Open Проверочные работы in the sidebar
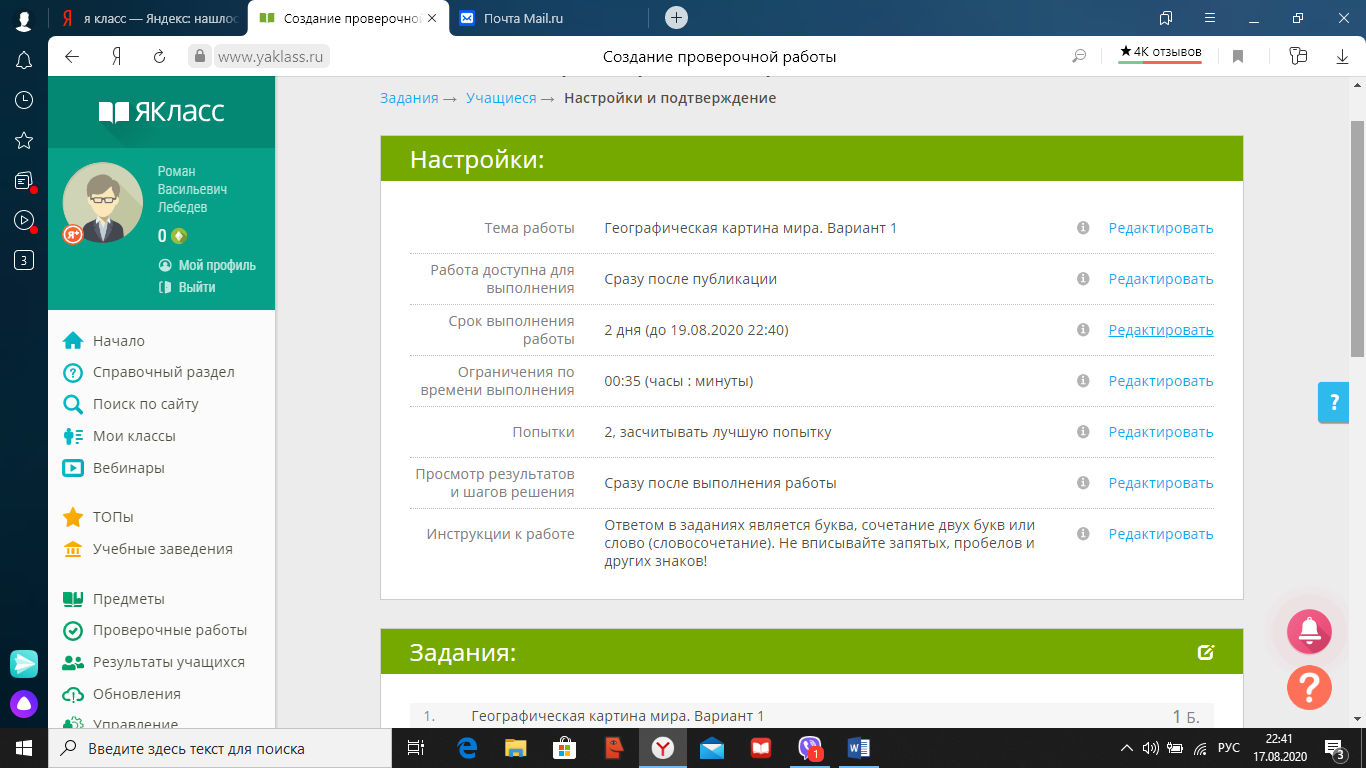The image size is (1366, 768). (169, 630)
